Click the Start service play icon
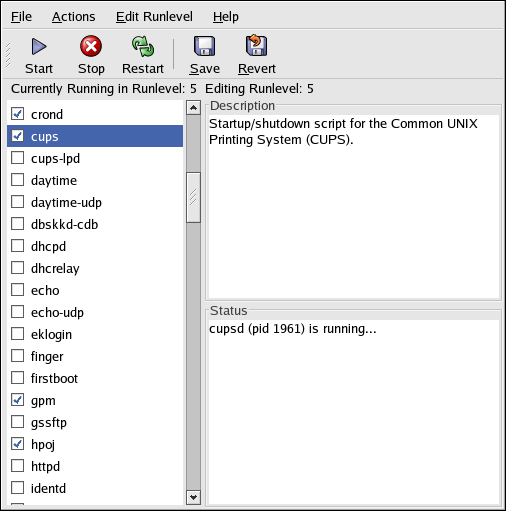The image size is (506, 511). click(39, 46)
